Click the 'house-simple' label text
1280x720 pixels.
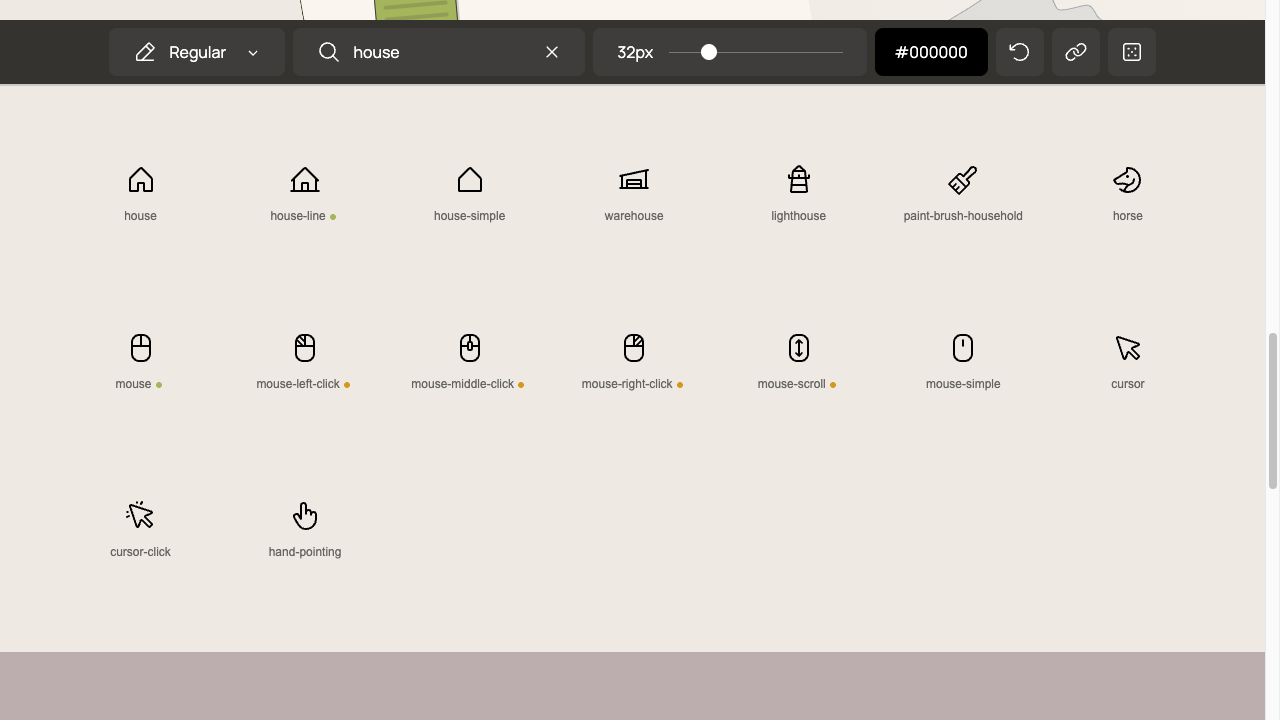tap(470, 216)
